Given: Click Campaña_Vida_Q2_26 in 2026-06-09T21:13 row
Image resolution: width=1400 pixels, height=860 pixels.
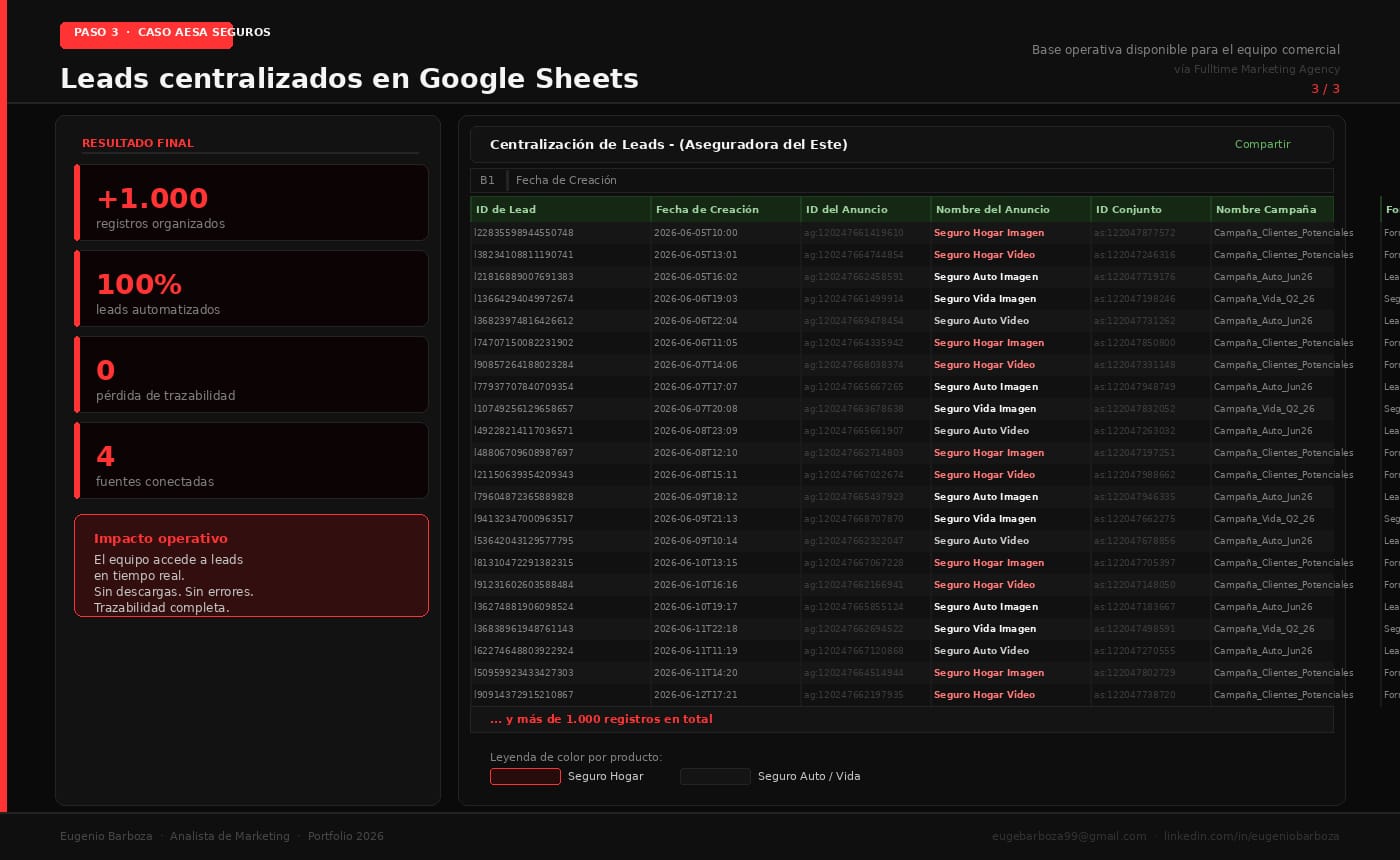Looking at the screenshot, I should tap(1264, 519).
